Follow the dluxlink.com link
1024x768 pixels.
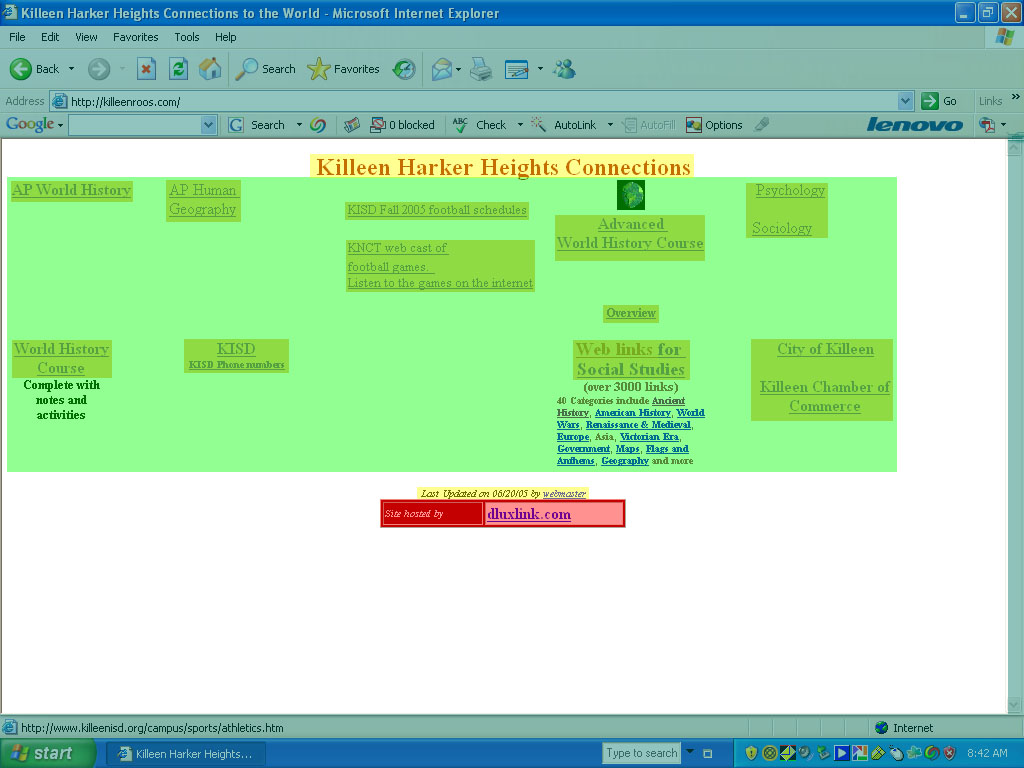(x=529, y=514)
